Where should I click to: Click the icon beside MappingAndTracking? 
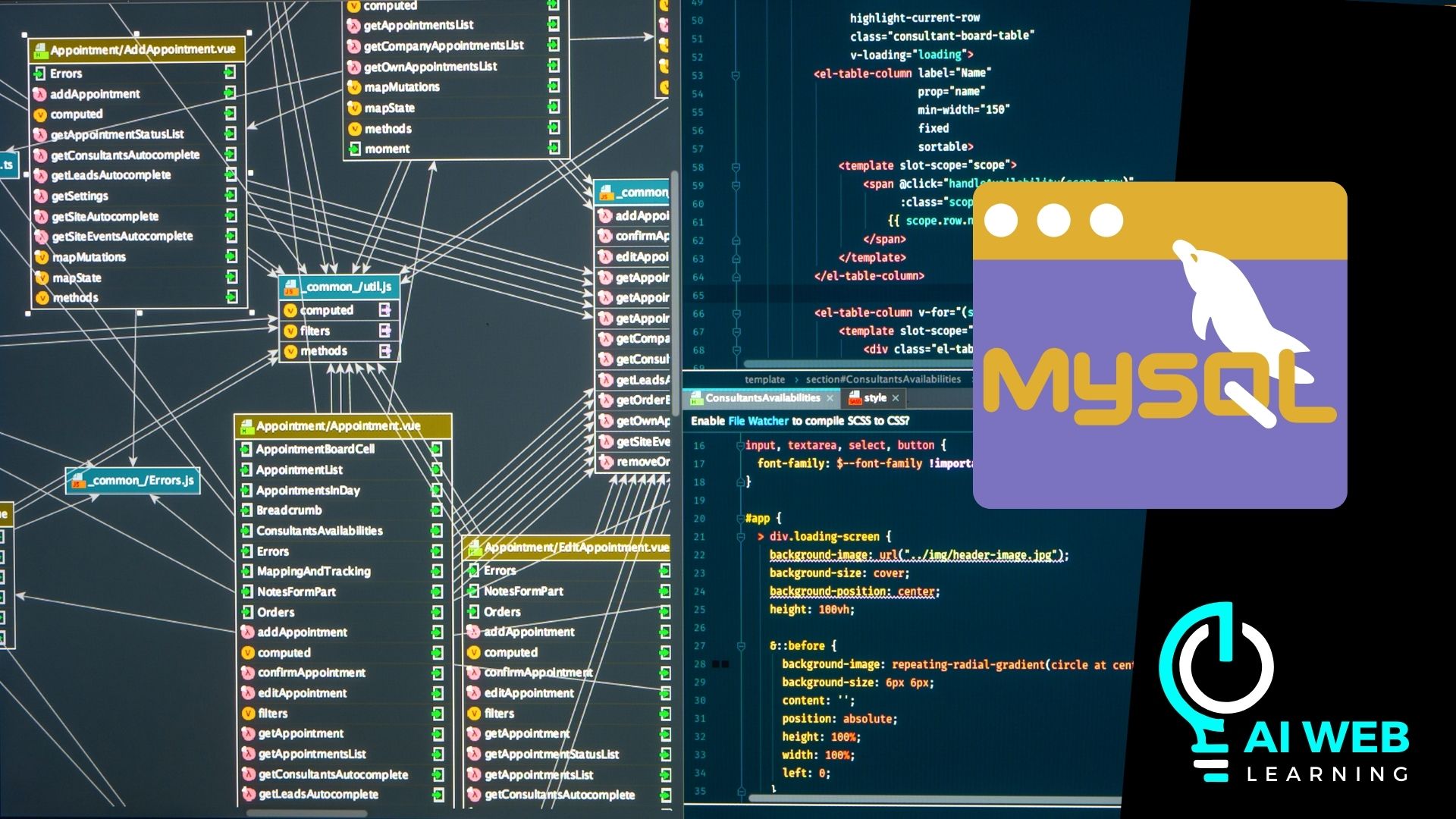click(246, 572)
